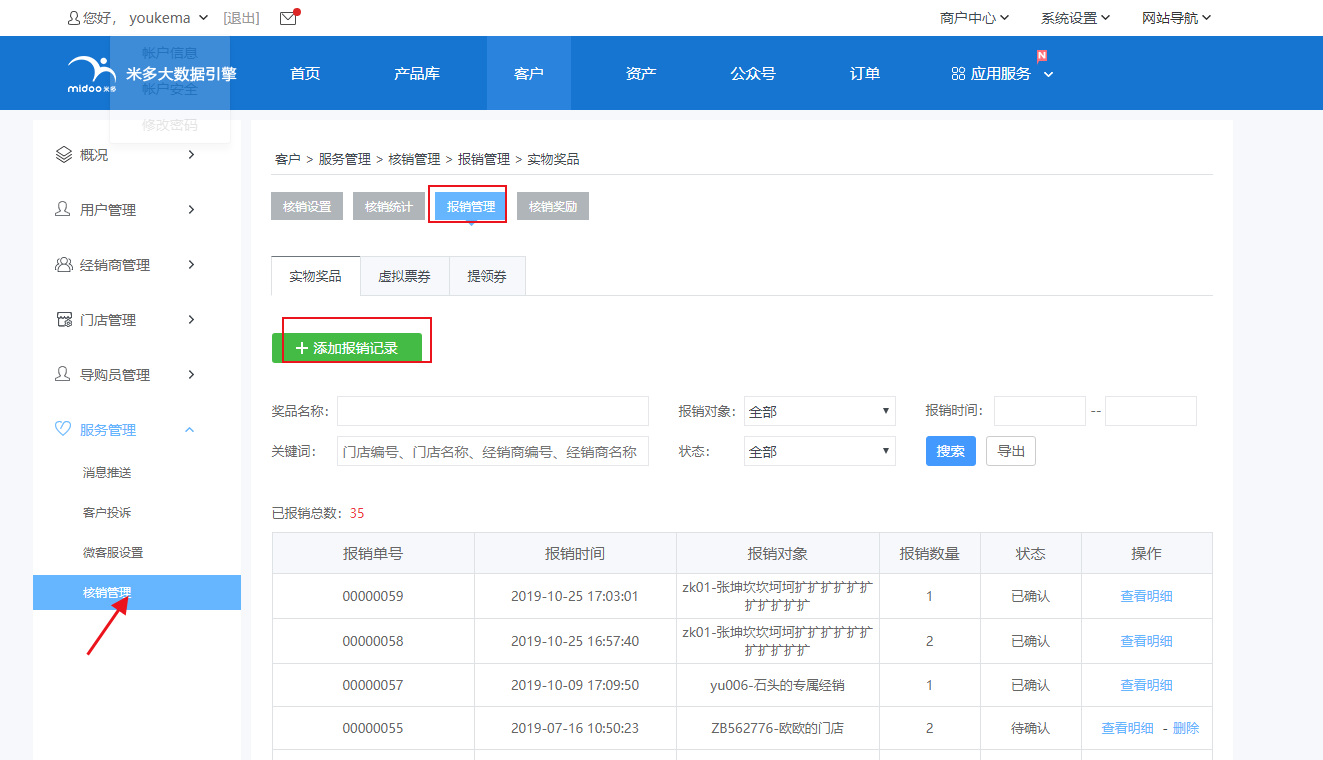The width and height of the screenshot is (1323, 760).
Task: Click the 报销单号 column header
Action: 373,553
